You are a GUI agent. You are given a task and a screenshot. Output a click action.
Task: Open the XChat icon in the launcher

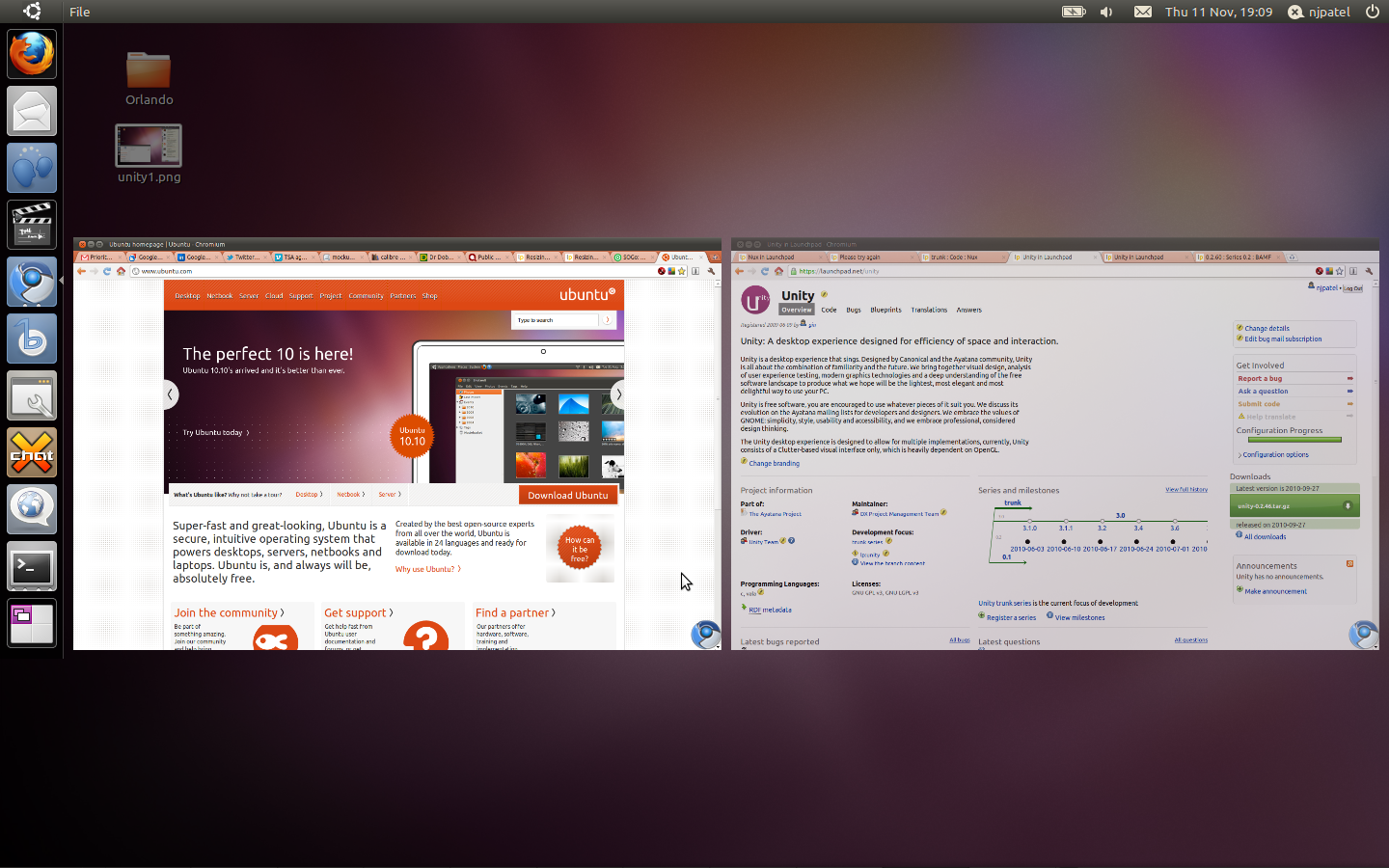pyautogui.click(x=32, y=452)
